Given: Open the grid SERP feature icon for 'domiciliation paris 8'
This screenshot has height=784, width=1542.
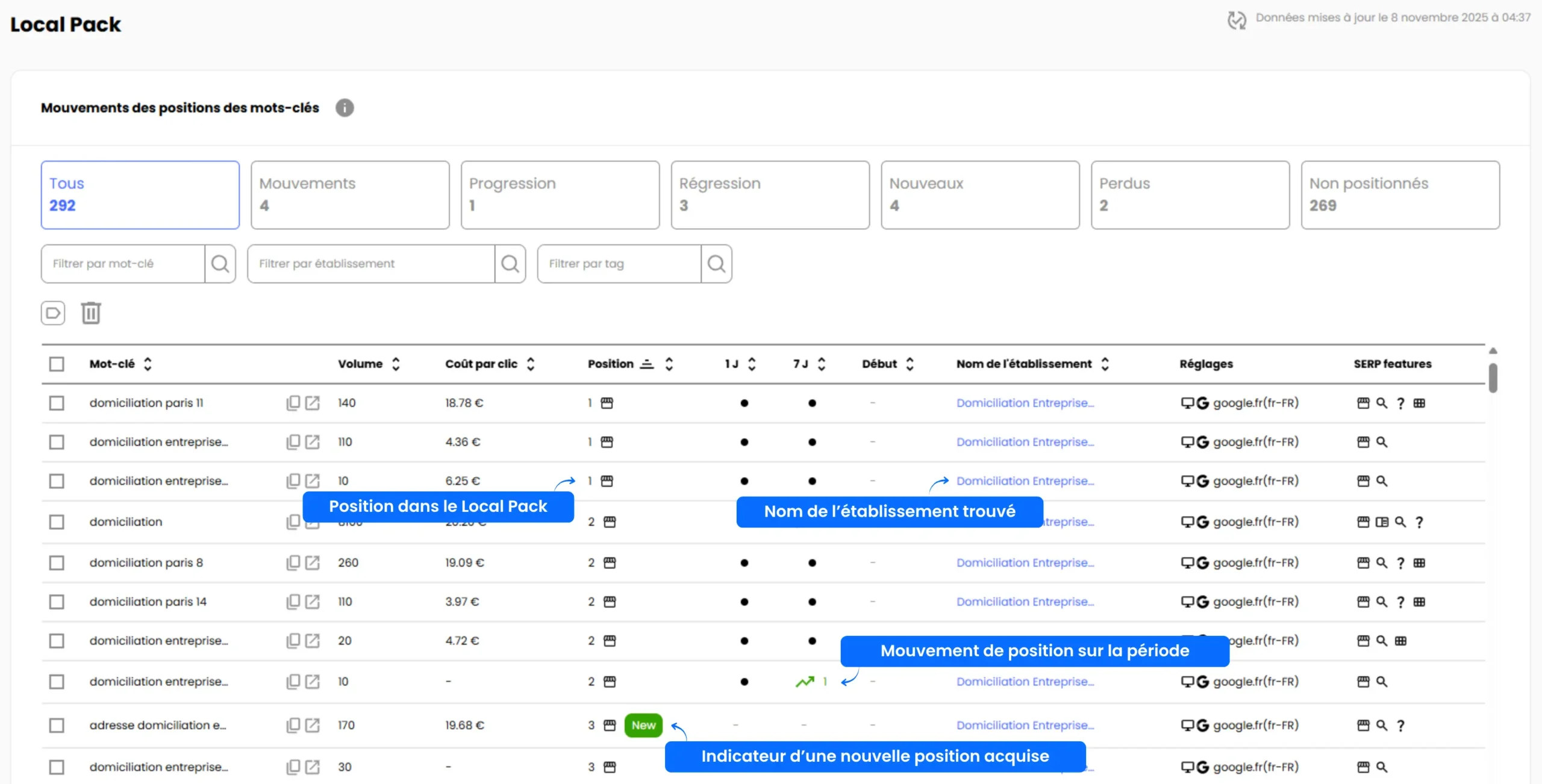Looking at the screenshot, I should 1420,562.
